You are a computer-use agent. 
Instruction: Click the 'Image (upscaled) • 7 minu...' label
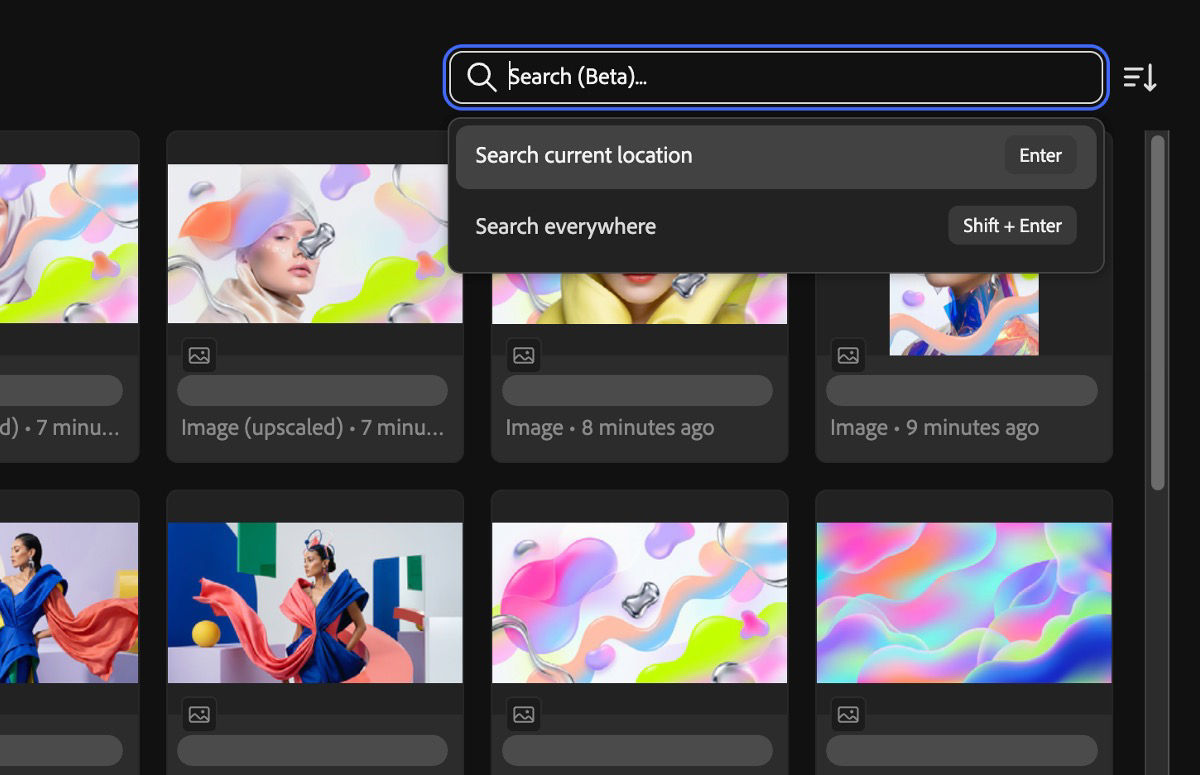click(x=312, y=428)
